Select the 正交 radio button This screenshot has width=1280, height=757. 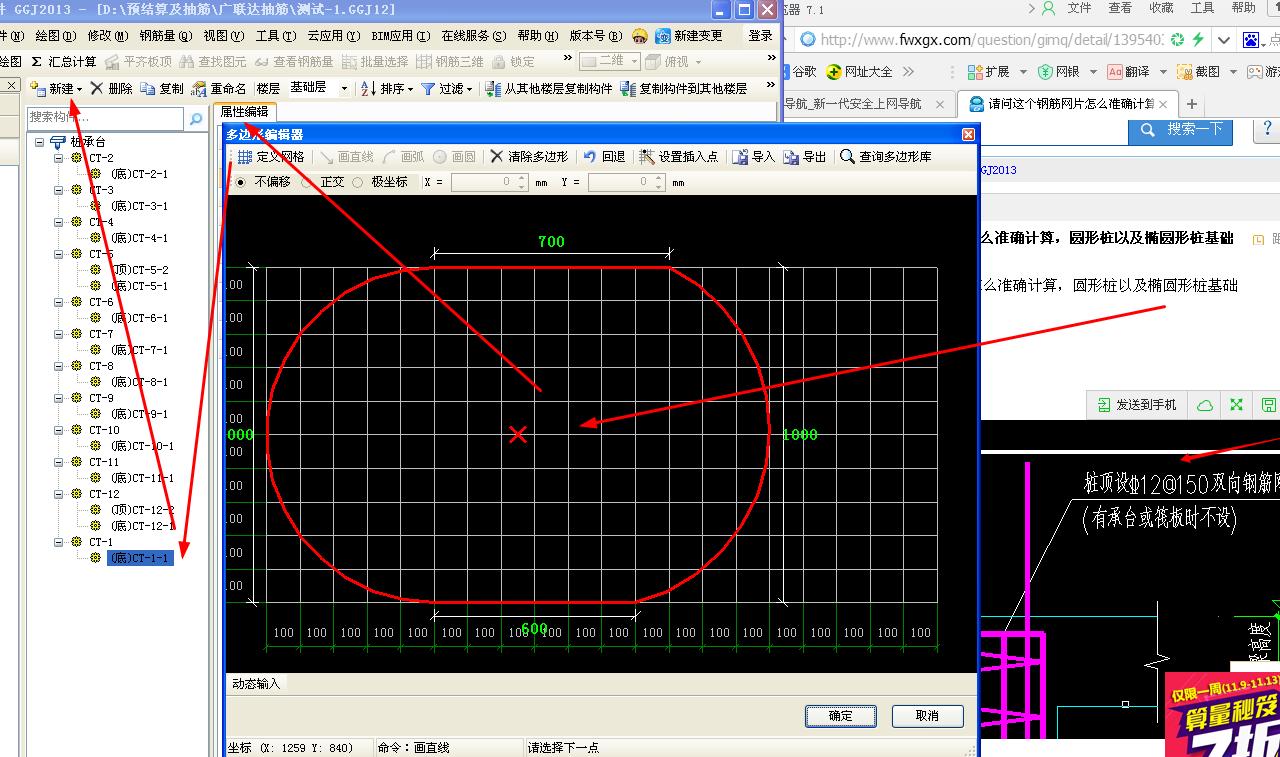tap(306, 182)
